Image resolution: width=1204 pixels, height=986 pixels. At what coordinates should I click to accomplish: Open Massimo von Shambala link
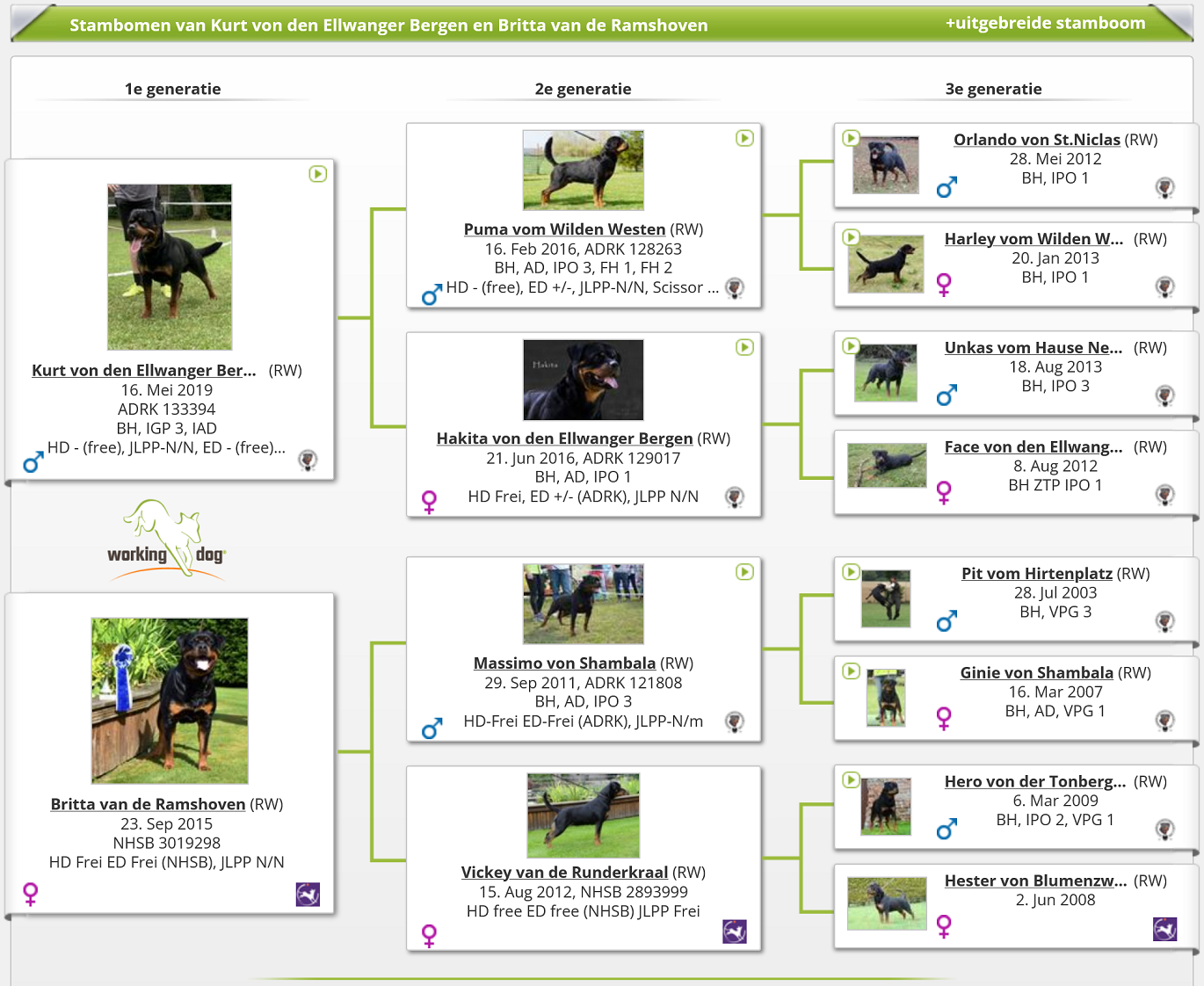(x=564, y=663)
